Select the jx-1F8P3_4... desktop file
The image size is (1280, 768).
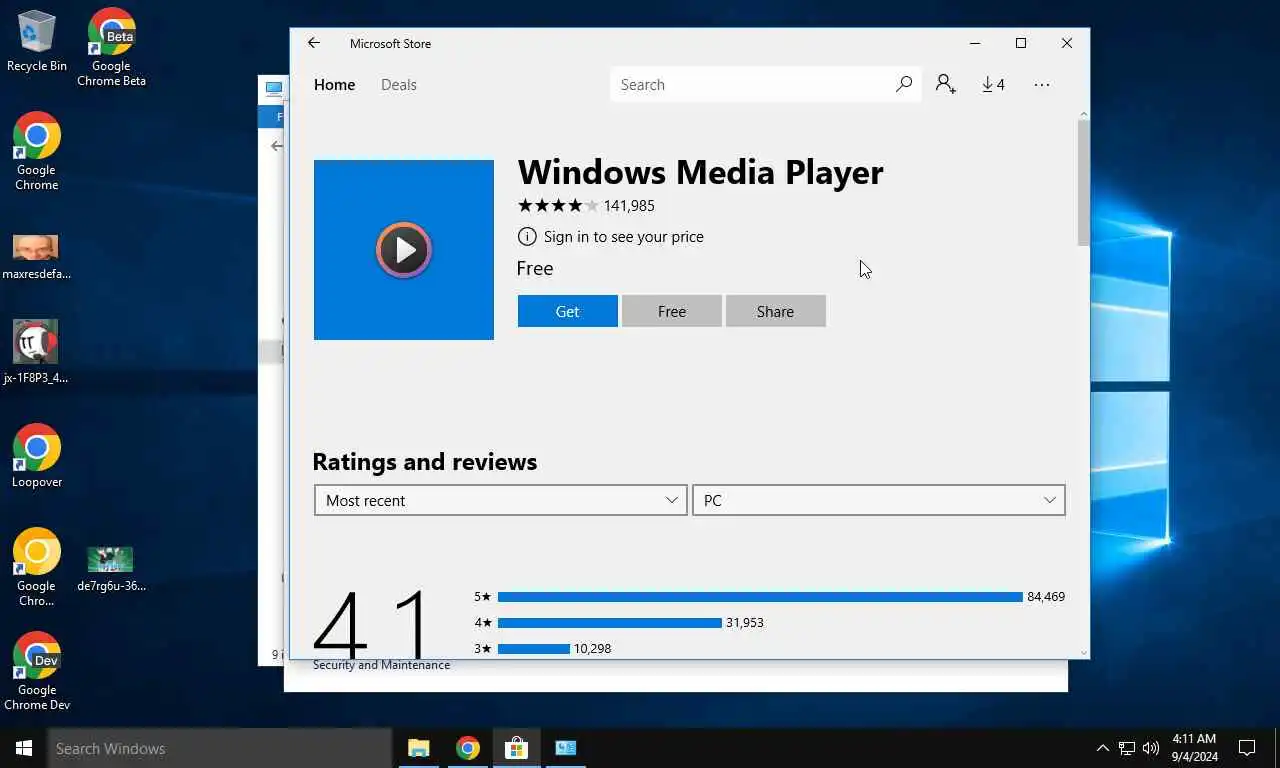click(36, 352)
